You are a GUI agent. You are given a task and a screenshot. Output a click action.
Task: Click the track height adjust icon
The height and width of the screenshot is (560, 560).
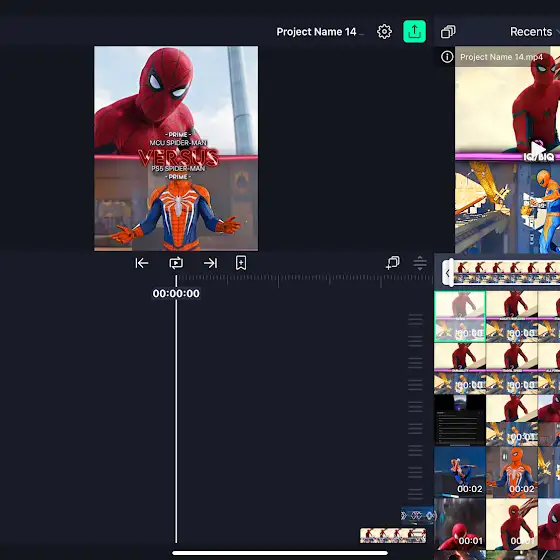point(420,263)
